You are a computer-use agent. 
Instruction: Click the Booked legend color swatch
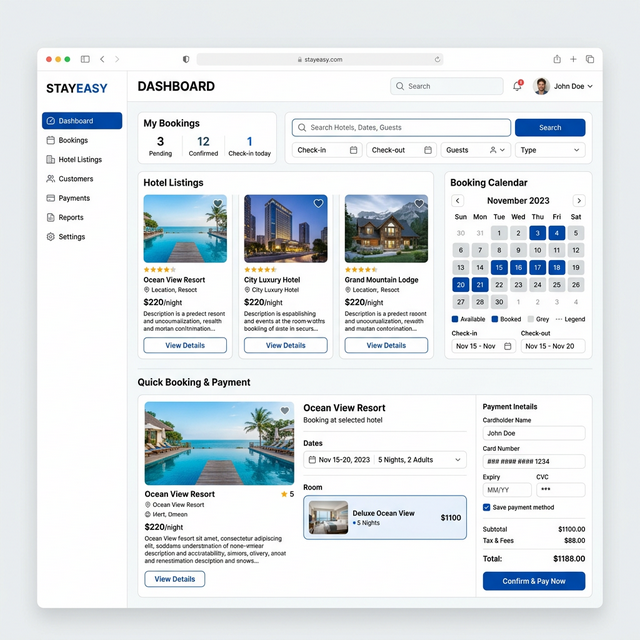click(495, 319)
